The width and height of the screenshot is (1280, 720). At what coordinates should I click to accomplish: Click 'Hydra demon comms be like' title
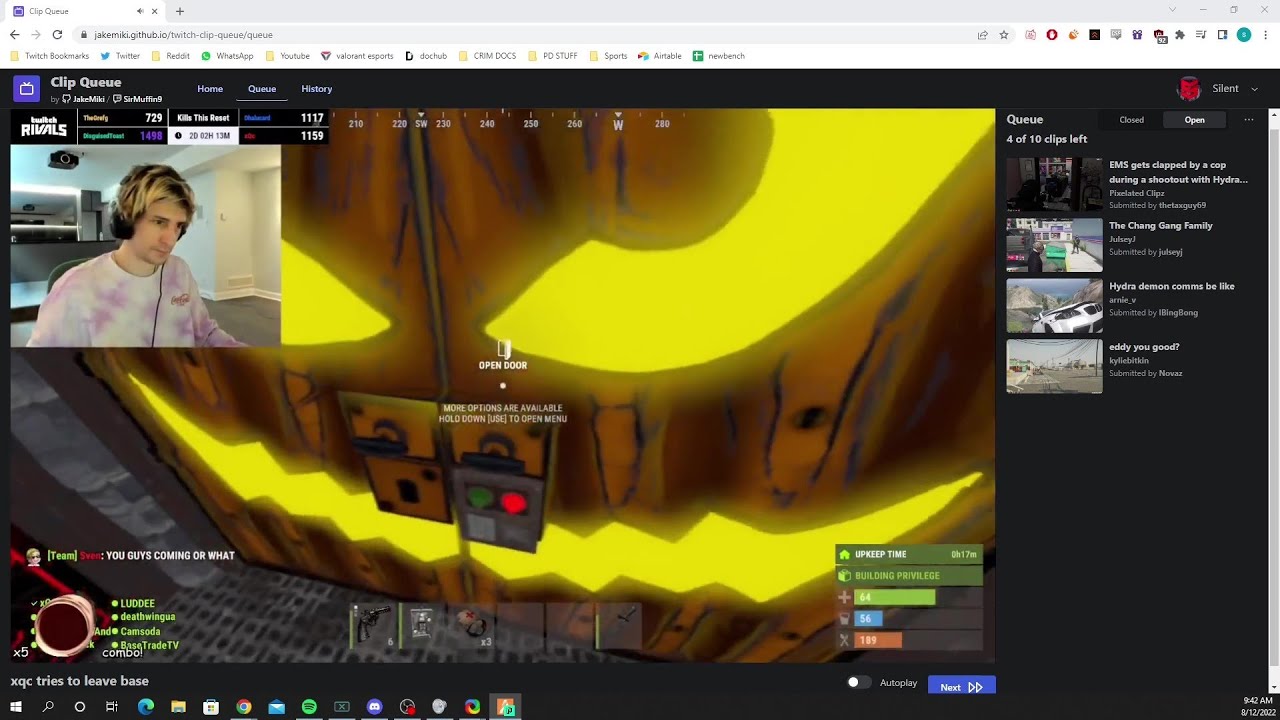pos(1172,286)
